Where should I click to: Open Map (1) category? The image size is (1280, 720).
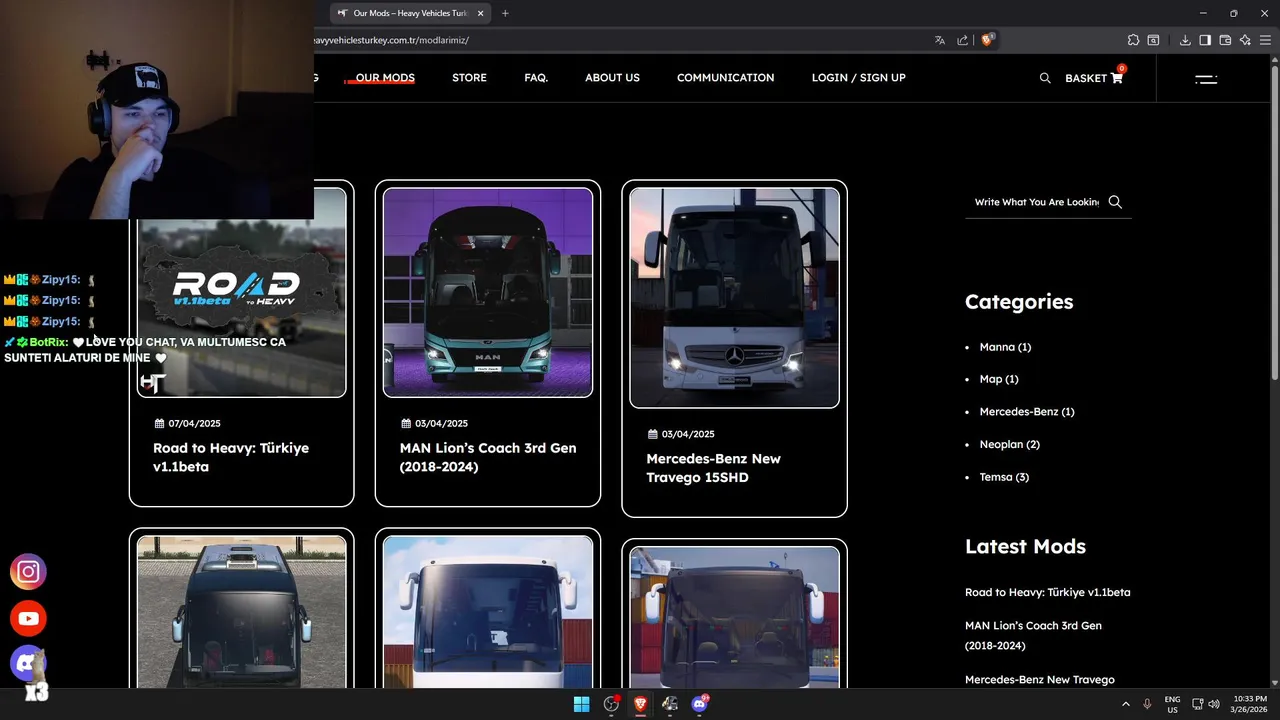(999, 379)
